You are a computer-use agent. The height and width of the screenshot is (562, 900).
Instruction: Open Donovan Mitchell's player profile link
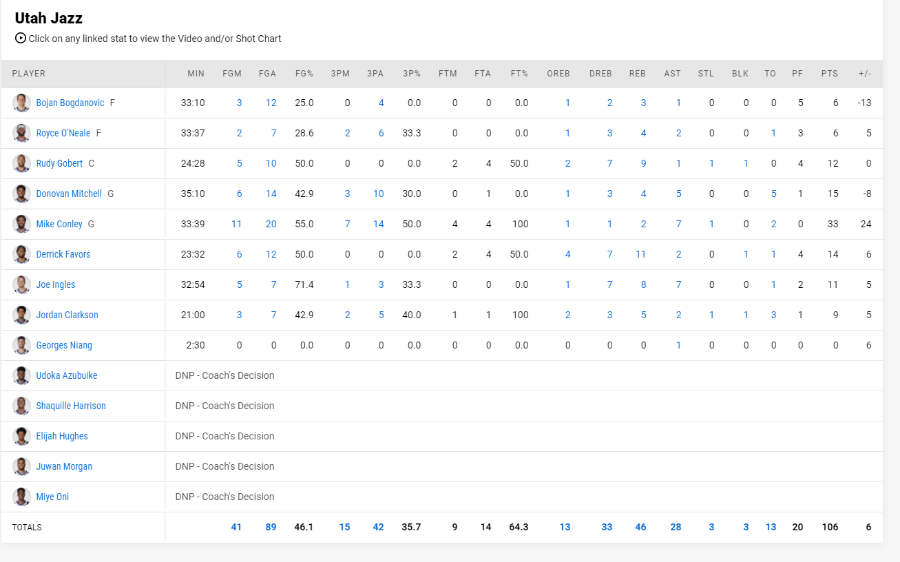69,193
